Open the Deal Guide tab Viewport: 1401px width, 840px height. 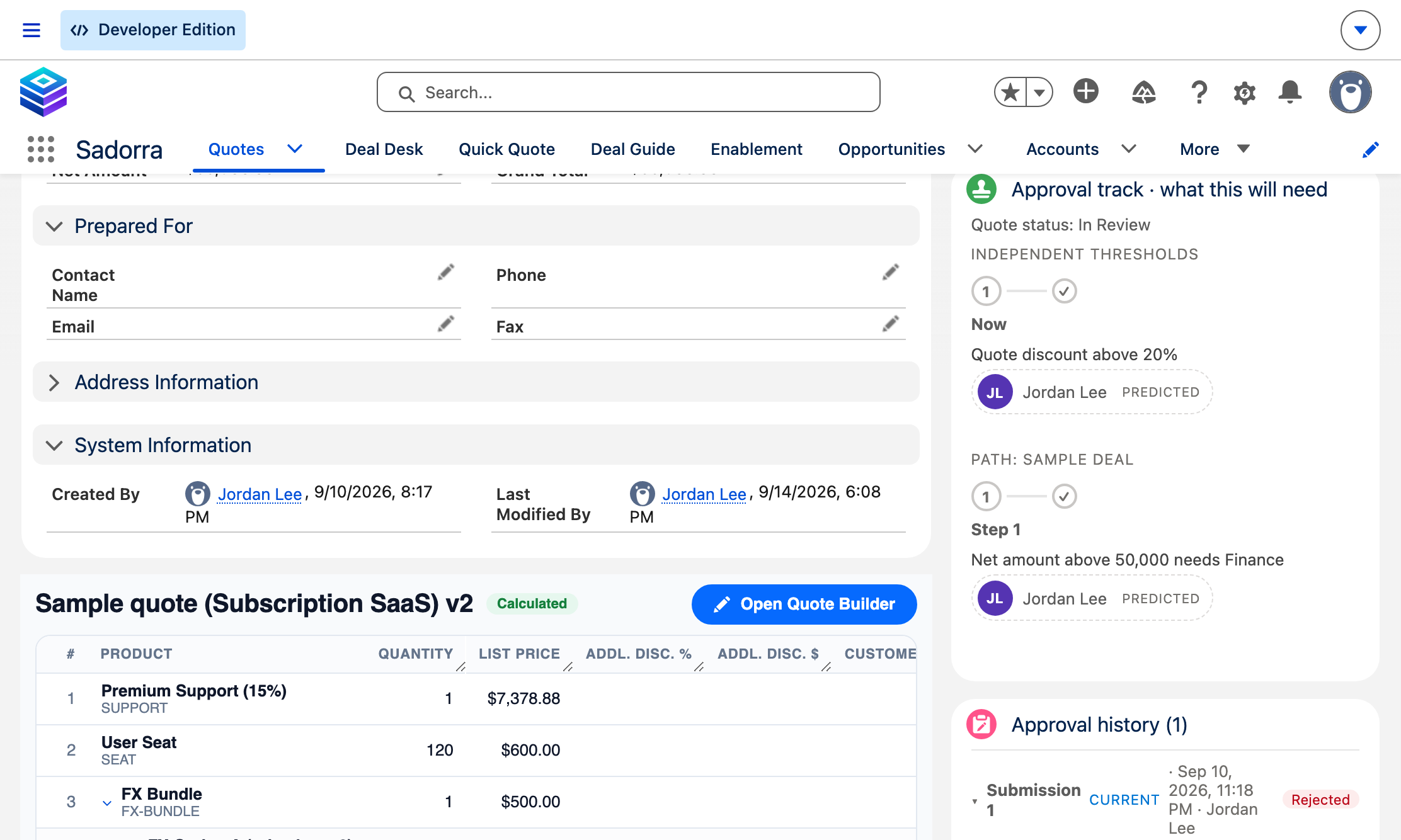[x=632, y=149]
